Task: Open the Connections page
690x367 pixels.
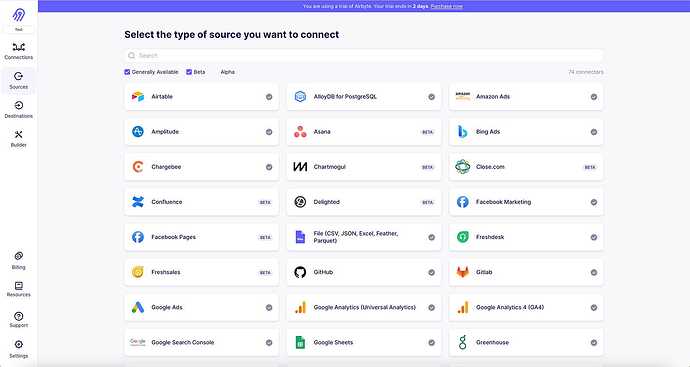Action: (18, 51)
